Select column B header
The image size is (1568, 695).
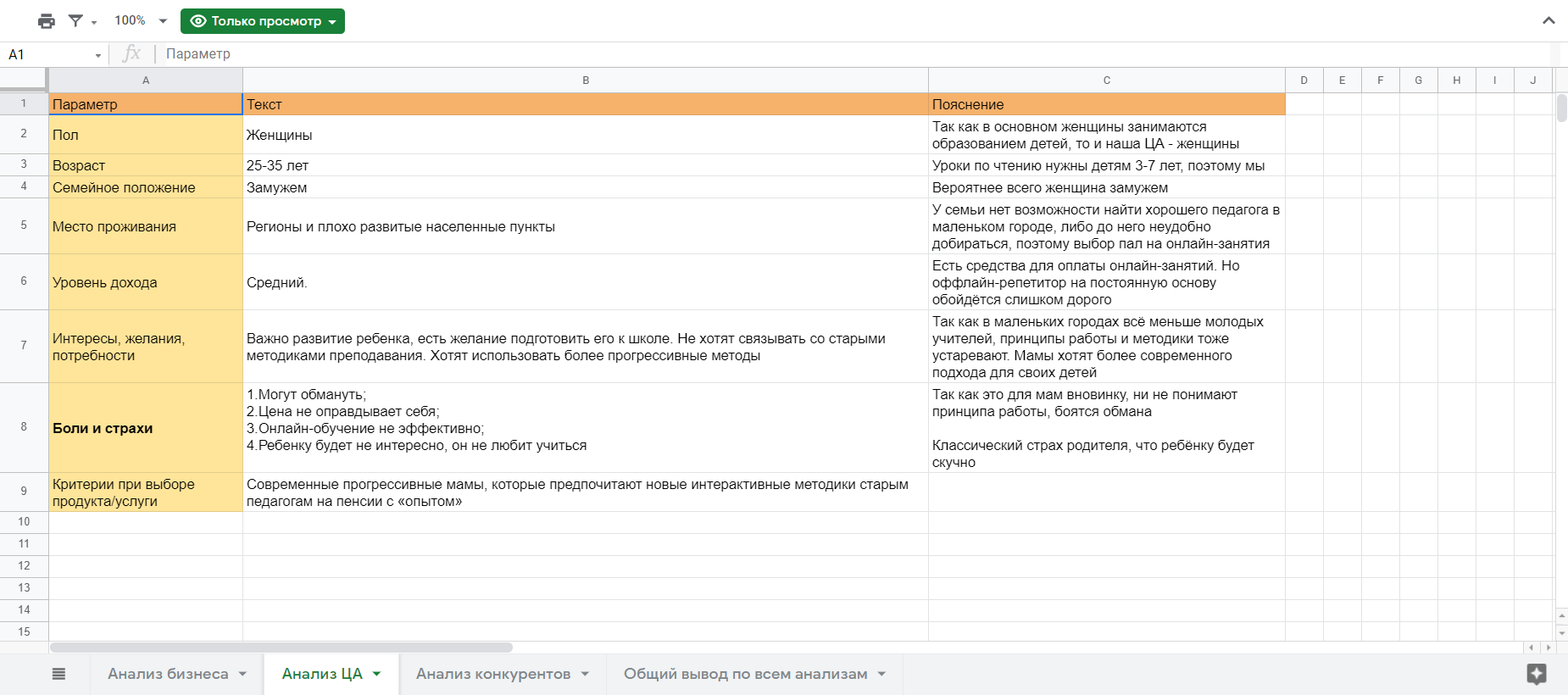(585, 81)
